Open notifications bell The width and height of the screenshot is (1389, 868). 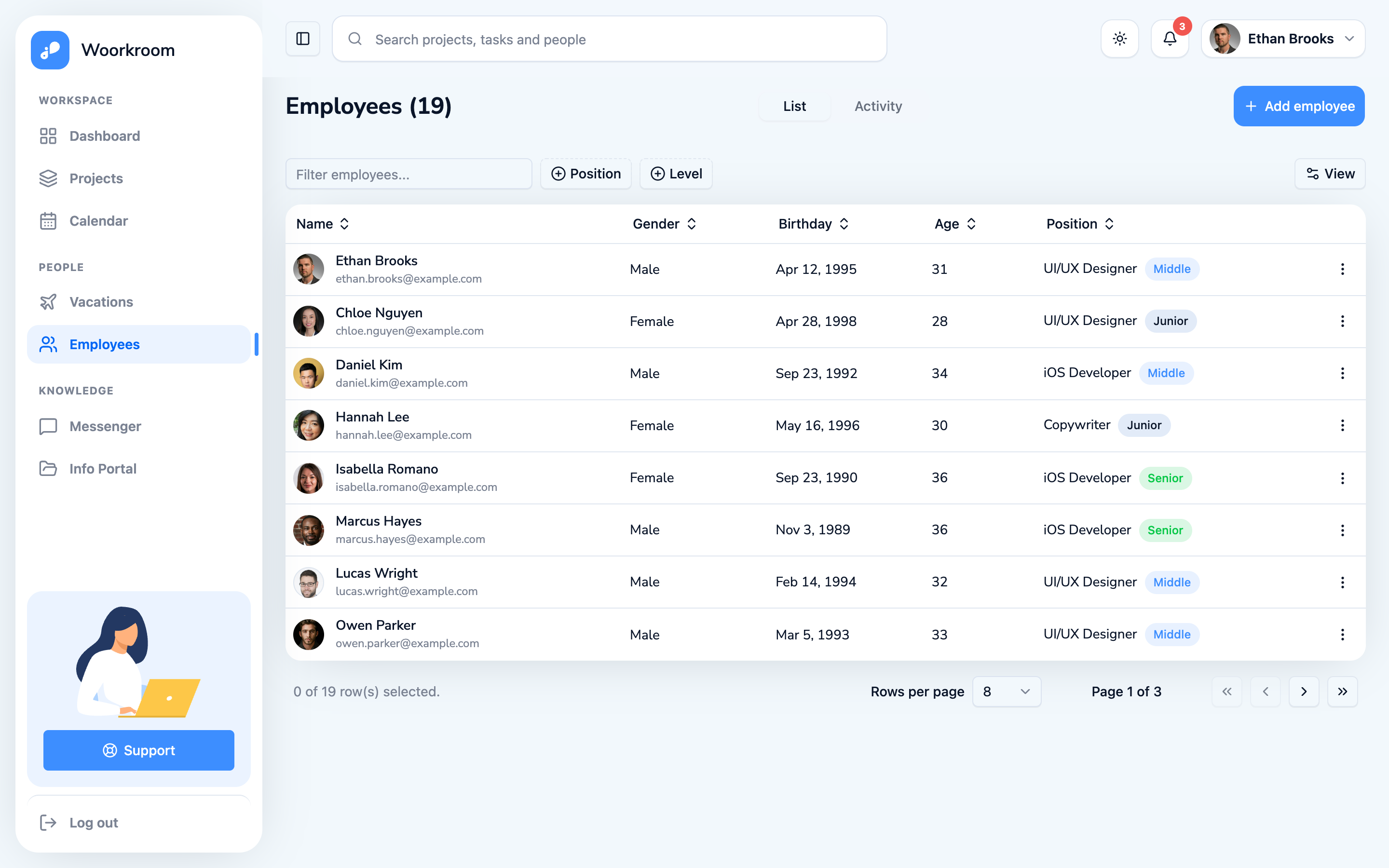[x=1170, y=39]
